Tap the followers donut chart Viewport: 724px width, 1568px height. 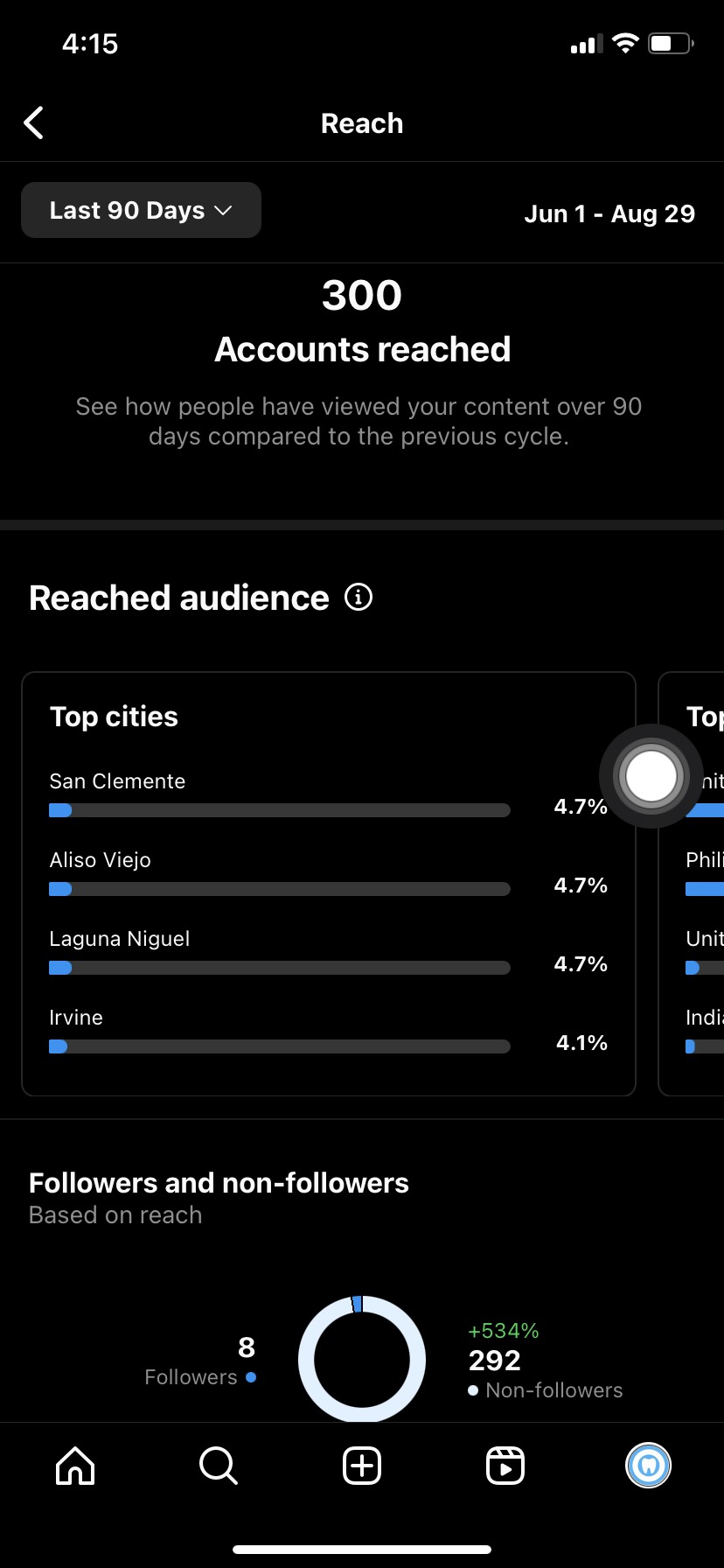[362, 1359]
